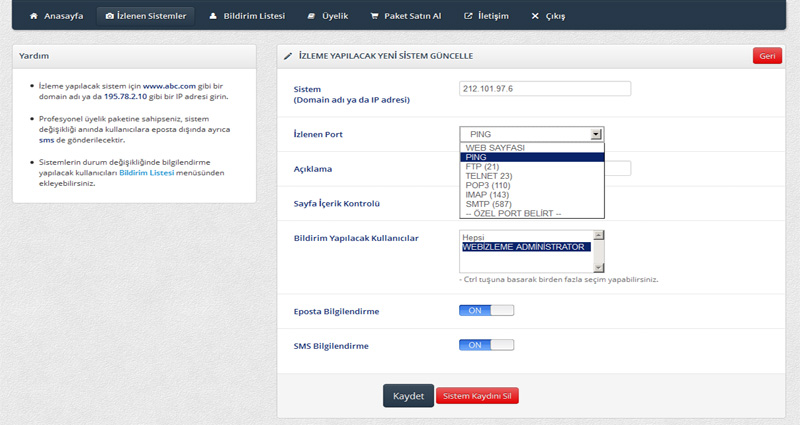Collapse the İzlenen Port dropdown arrow

click(x=596, y=134)
